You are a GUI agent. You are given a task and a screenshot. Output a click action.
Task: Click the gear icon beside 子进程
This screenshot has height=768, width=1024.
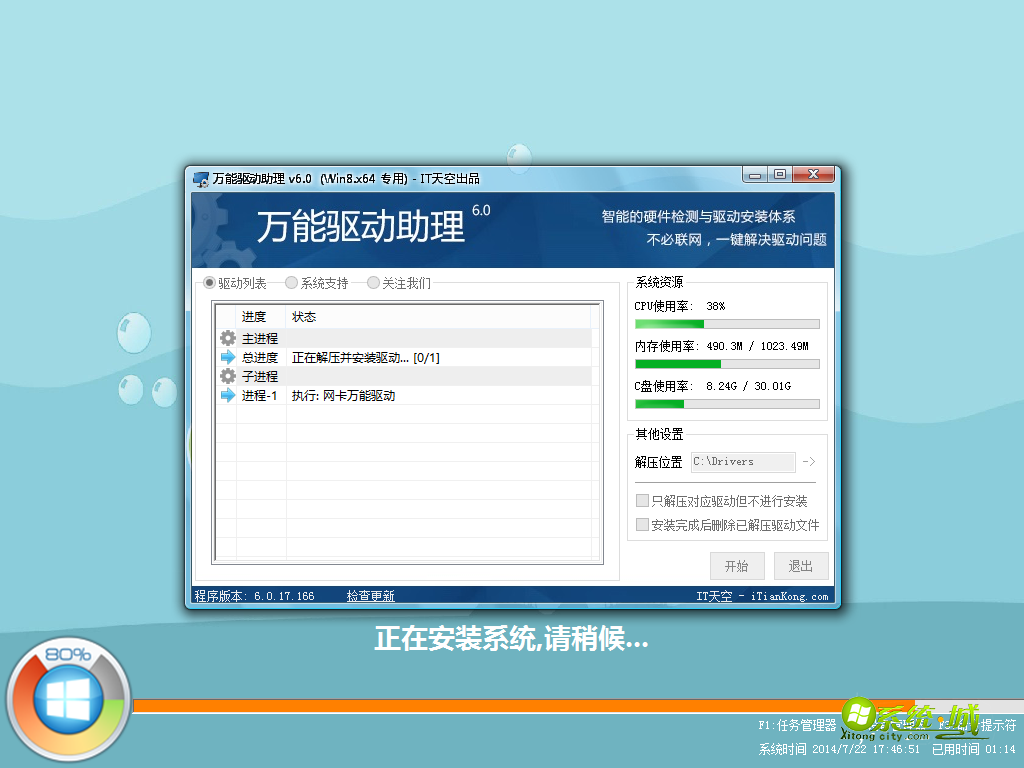[228, 376]
